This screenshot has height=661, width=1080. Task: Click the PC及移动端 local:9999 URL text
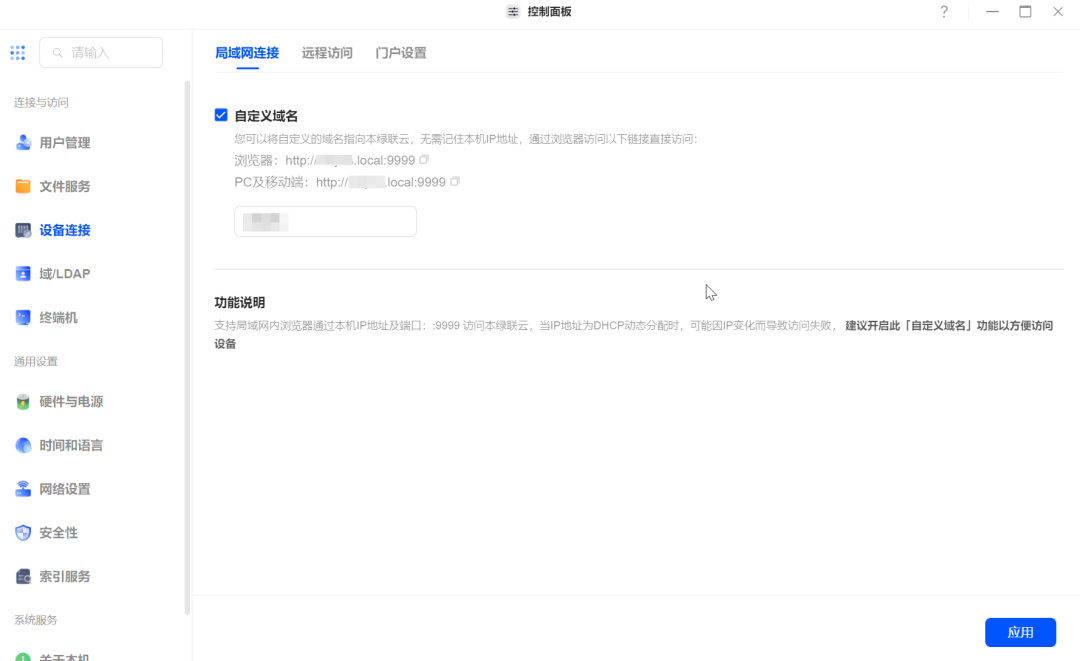(381, 182)
